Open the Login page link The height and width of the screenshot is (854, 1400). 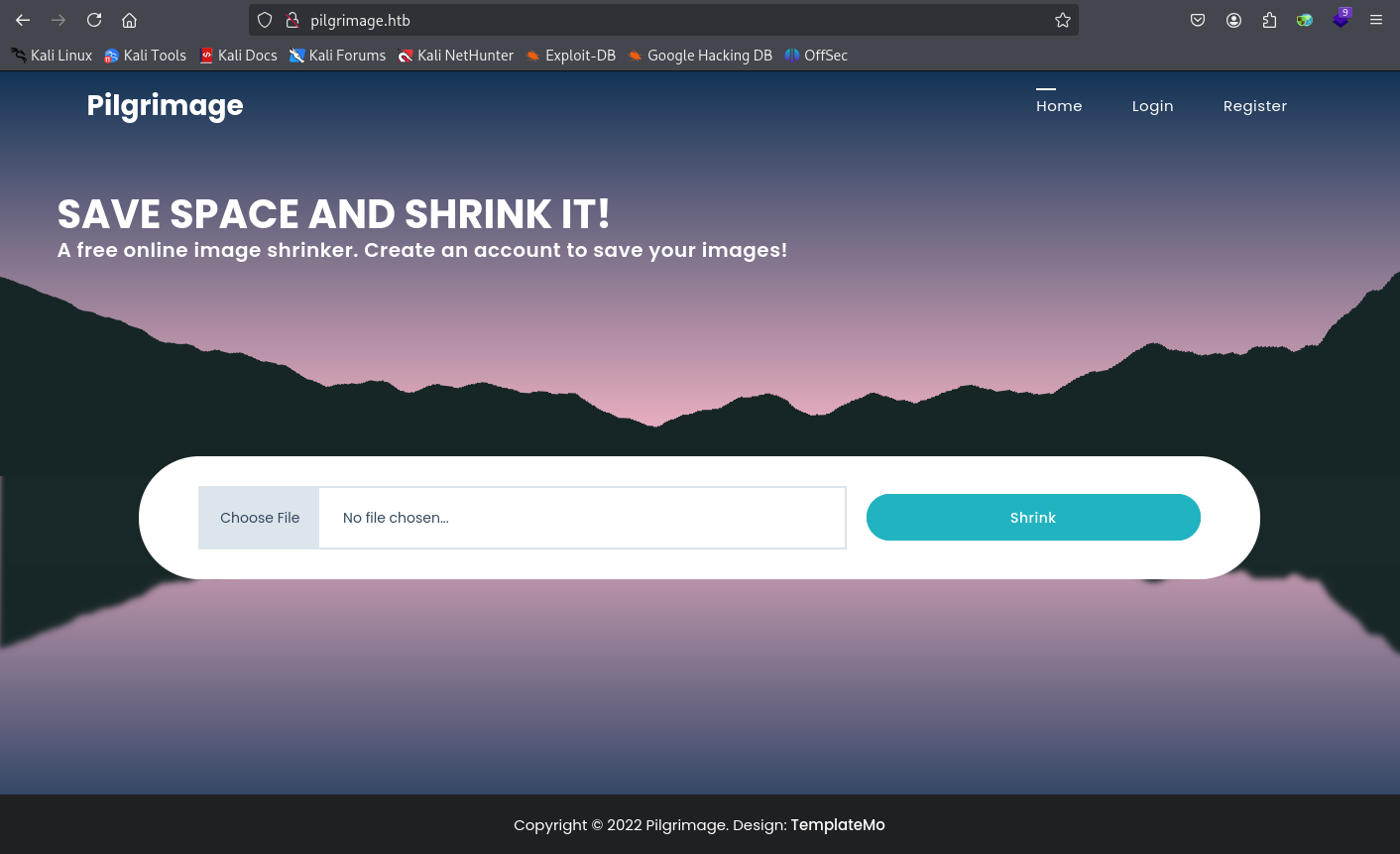click(x=1152, y=106)
